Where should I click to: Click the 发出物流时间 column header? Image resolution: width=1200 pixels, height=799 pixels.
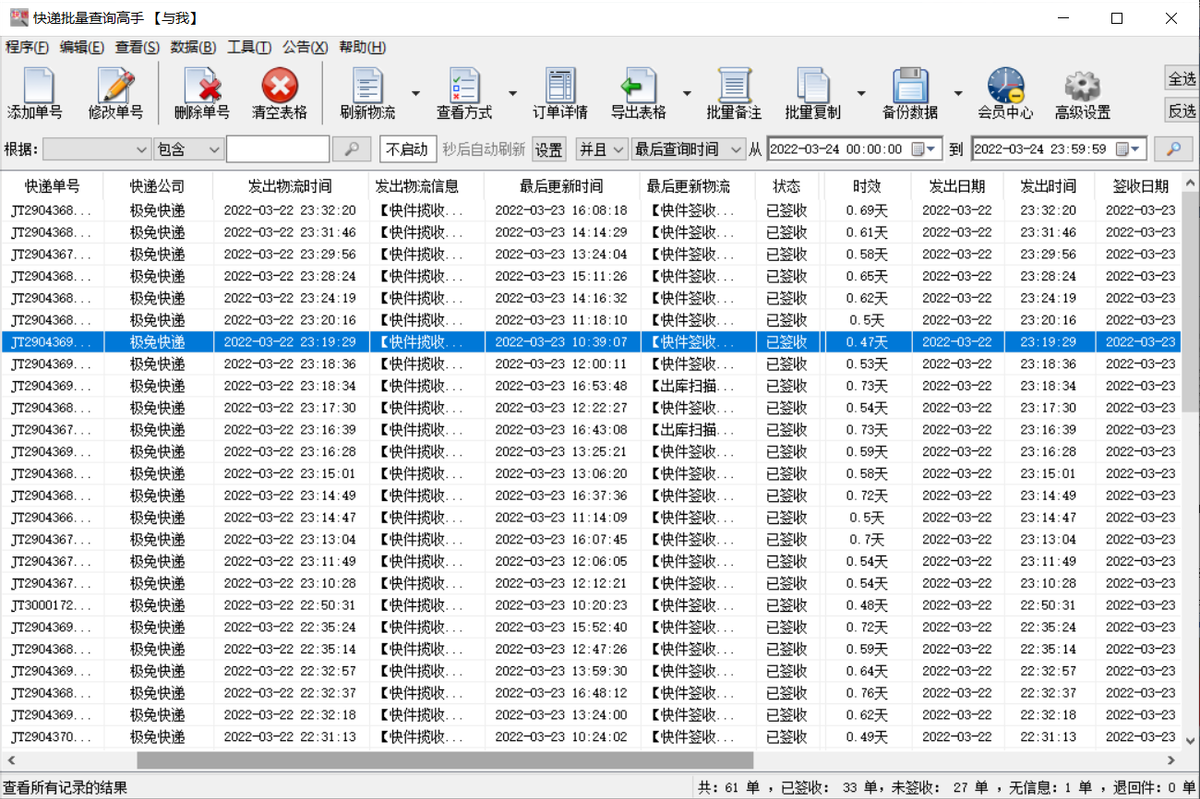[x=290, y=186]
